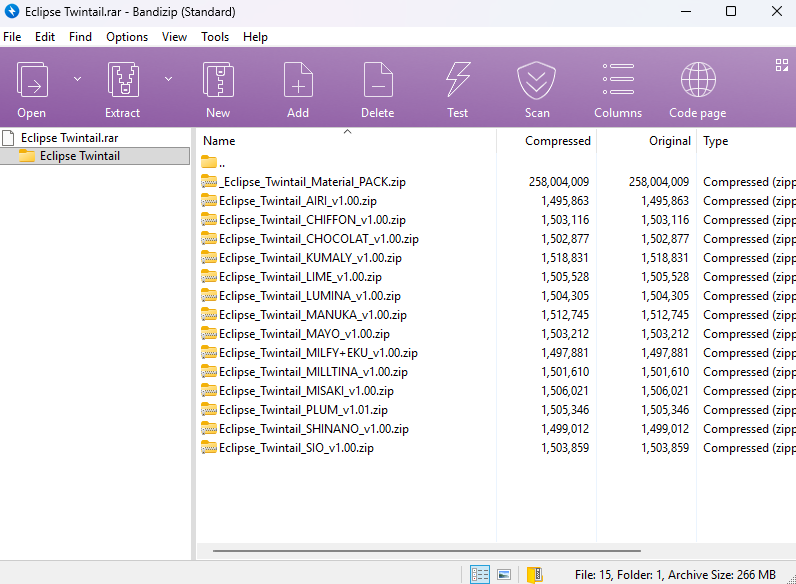Click the parent folder '..' entry
The width and height of the screenshot is (796, 584).
point(213,163)
